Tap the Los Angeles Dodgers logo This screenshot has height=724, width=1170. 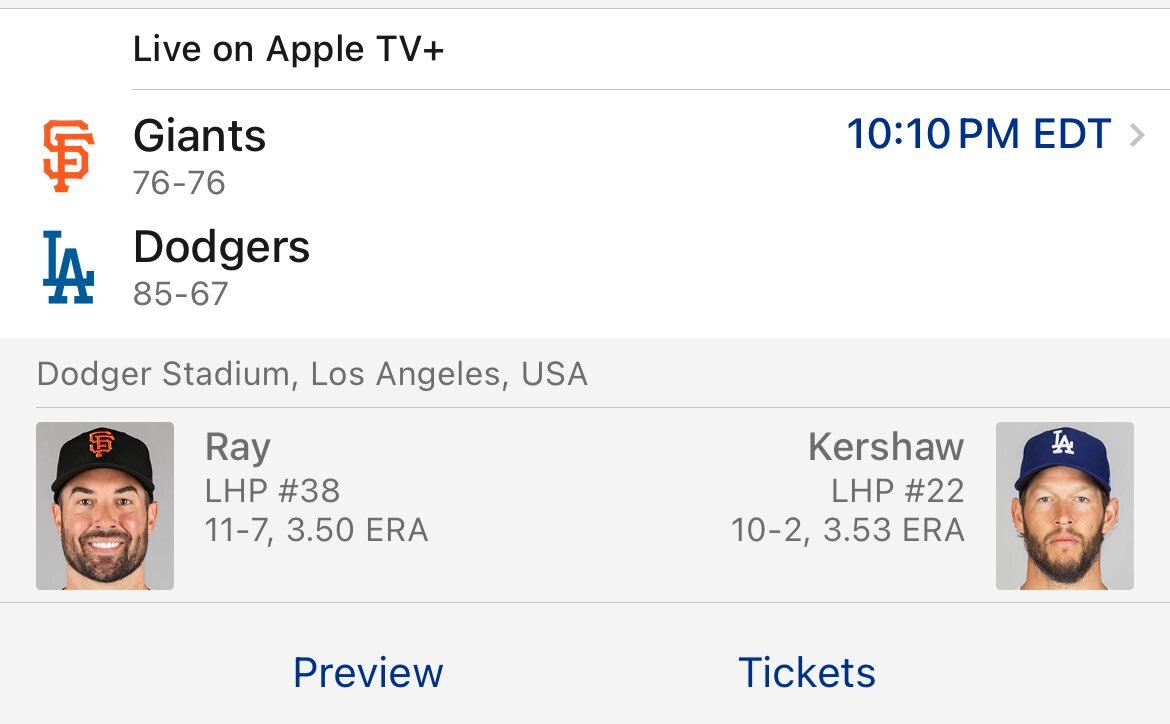(x=68, y=267)
